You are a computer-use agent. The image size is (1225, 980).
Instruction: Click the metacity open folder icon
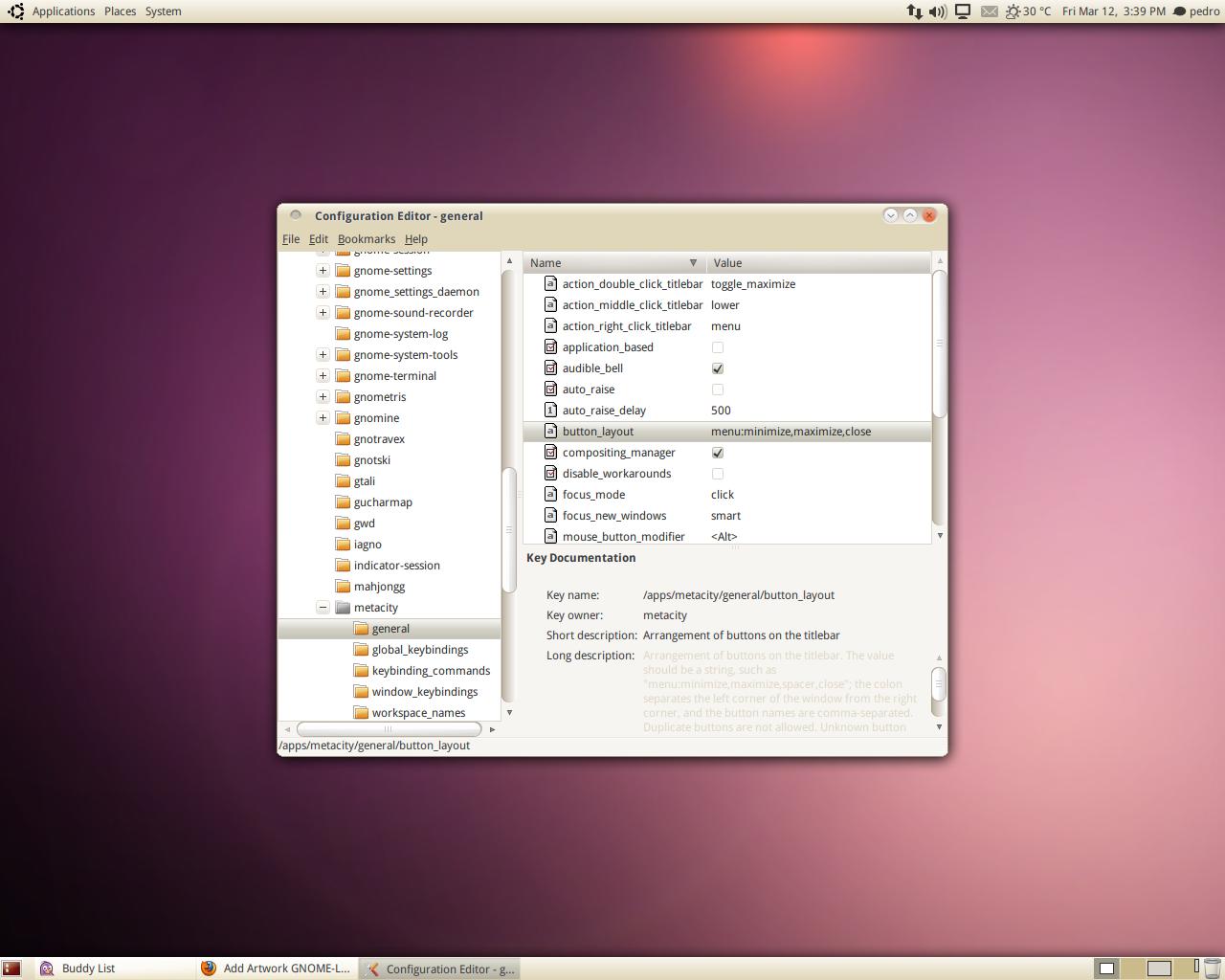tap(343, 608)
